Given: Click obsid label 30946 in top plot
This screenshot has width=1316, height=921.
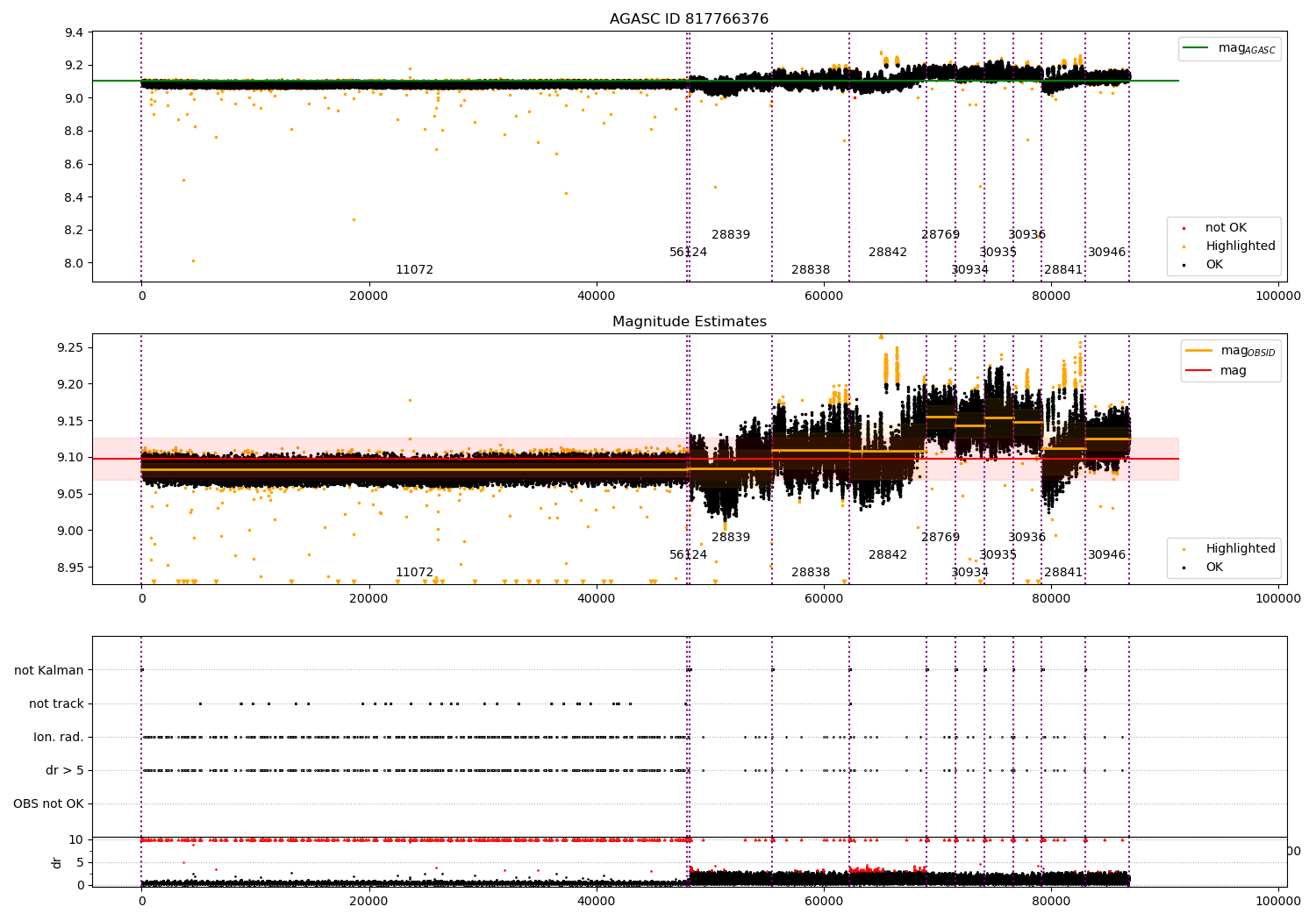Looking at the screenshot, I should pyautogui.click(x=1106, y=253).
